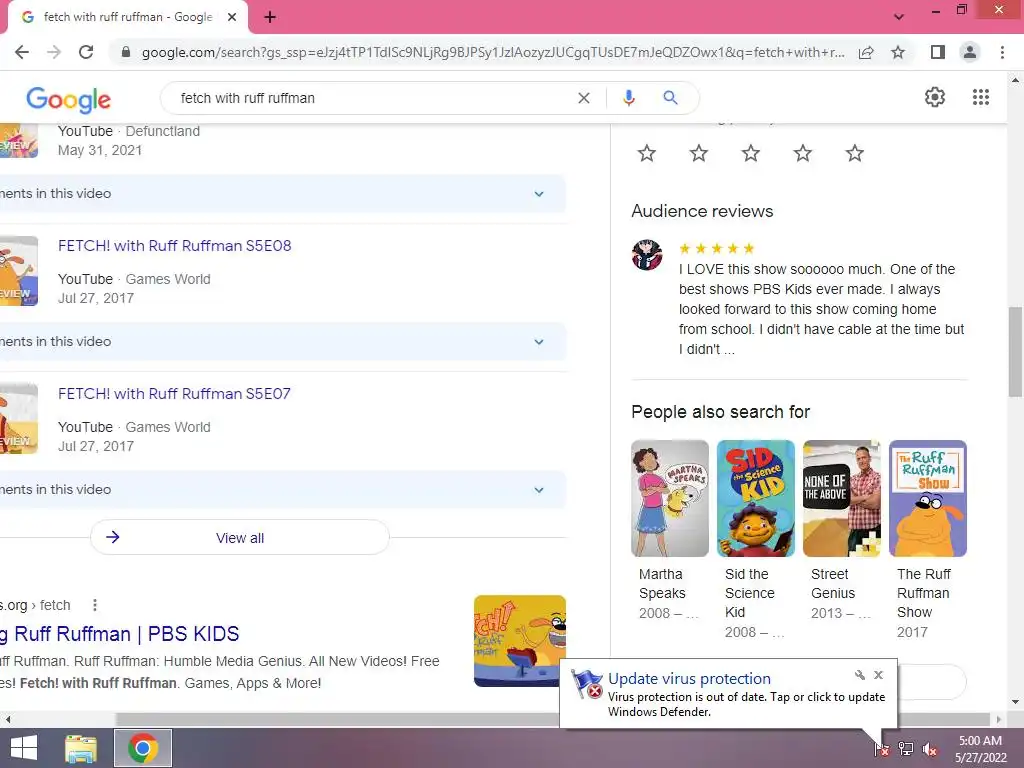Clear the search box text
This screenshot has height=768, width=1024.
tap(584, 98)
